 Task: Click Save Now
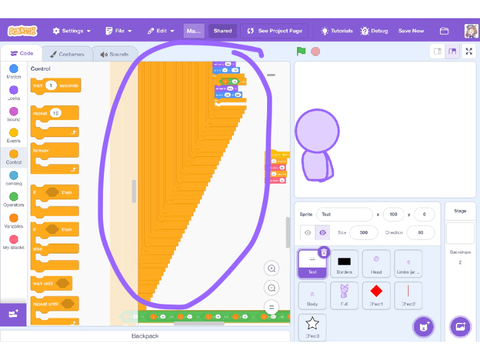tap(411, 31)
